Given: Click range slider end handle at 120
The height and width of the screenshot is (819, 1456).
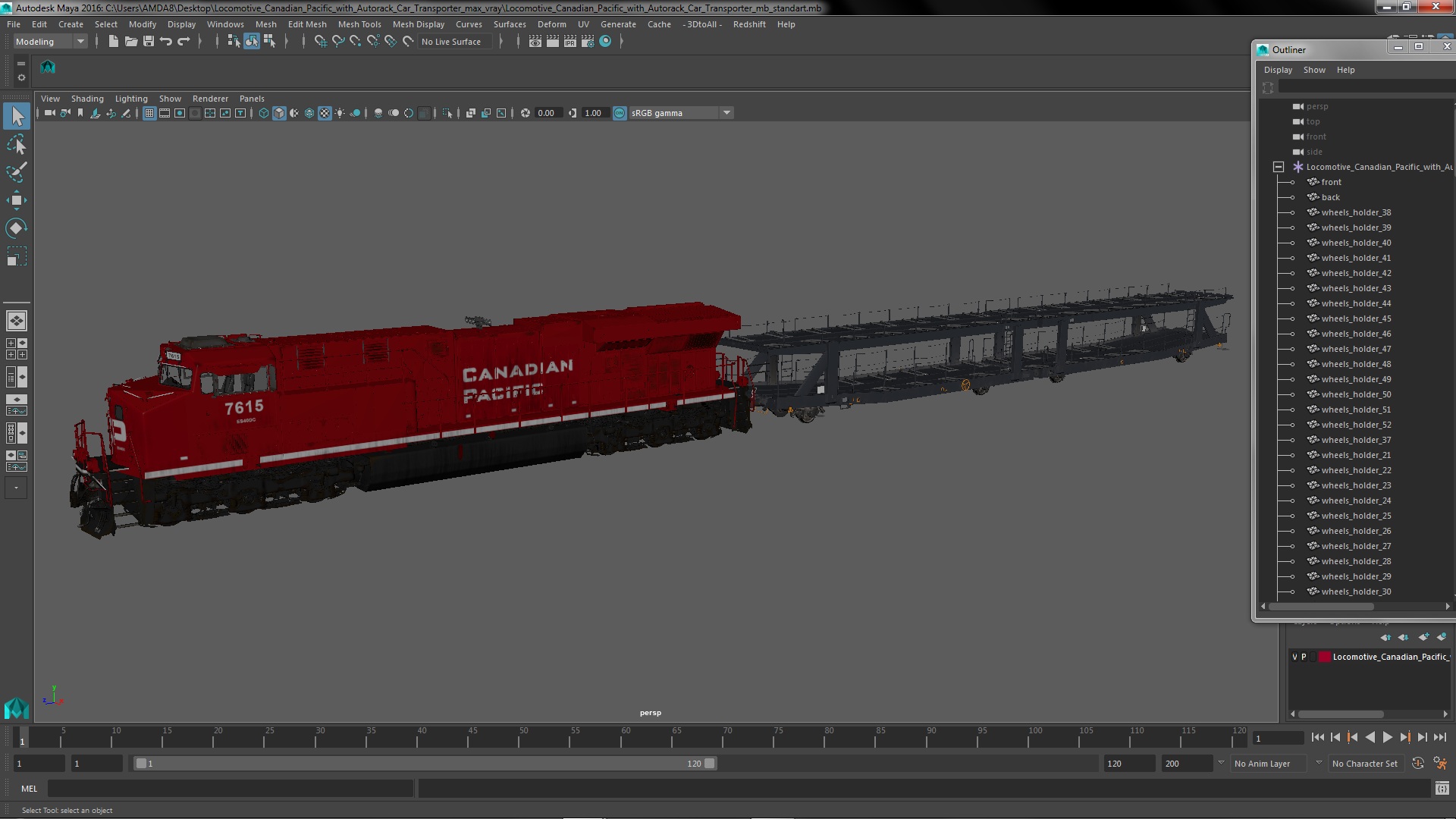Looking at the screenshot, I should [x=710, y=764].
